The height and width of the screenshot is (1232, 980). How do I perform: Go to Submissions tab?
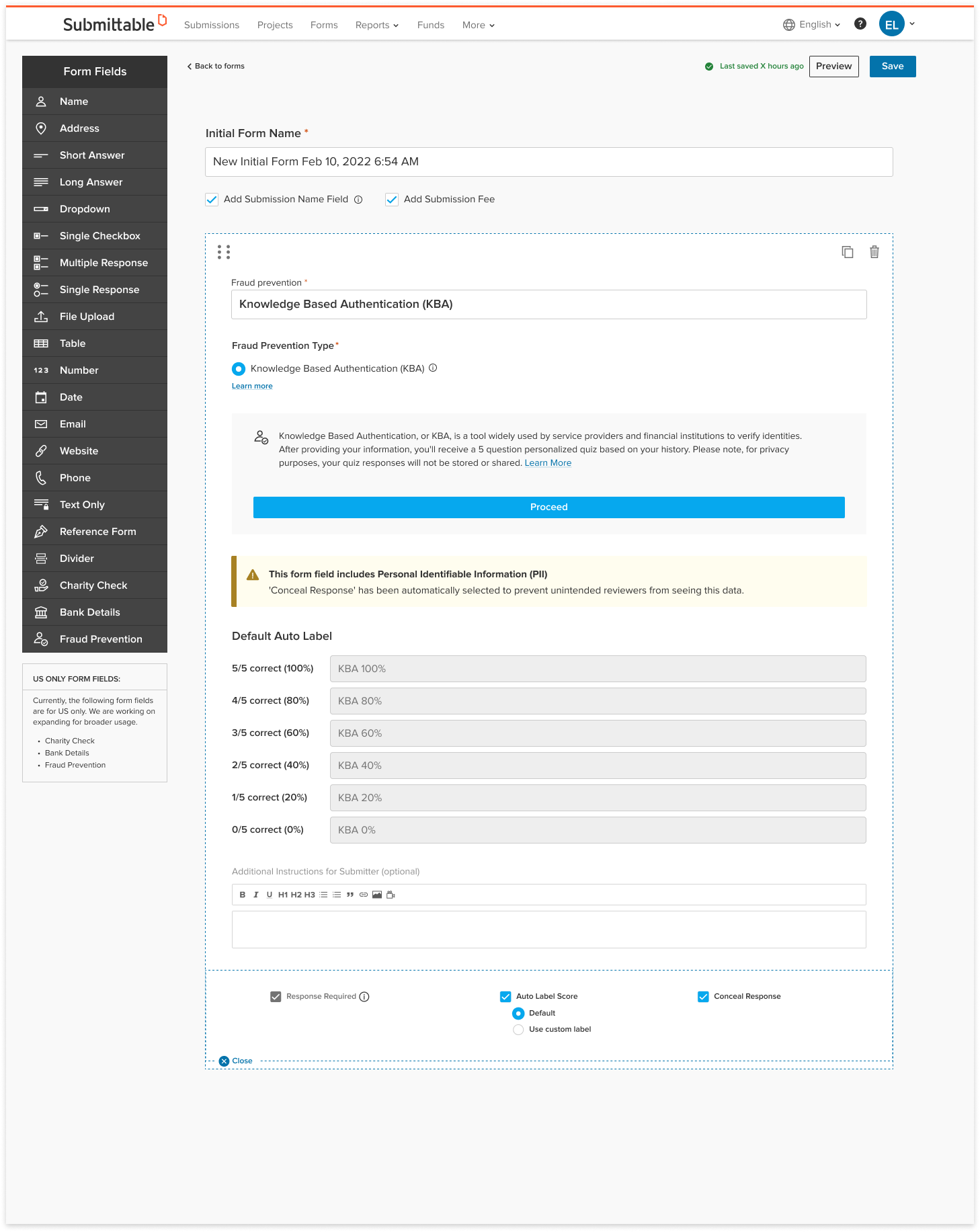[212, 25]
